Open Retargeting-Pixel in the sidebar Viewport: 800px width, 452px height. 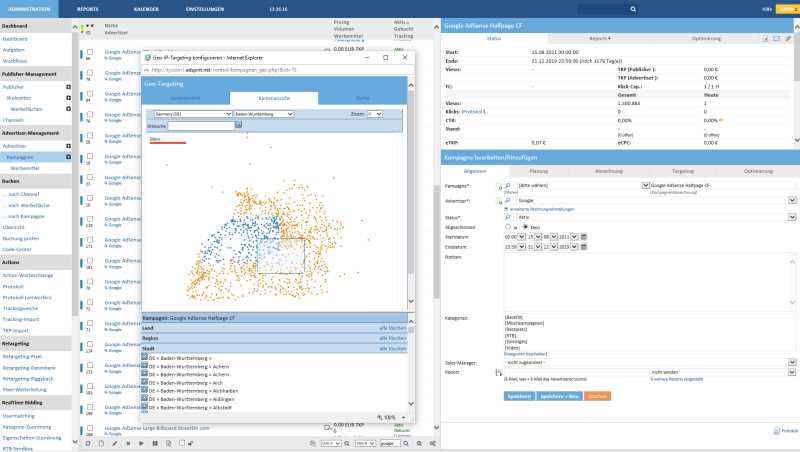click(22, 357)
